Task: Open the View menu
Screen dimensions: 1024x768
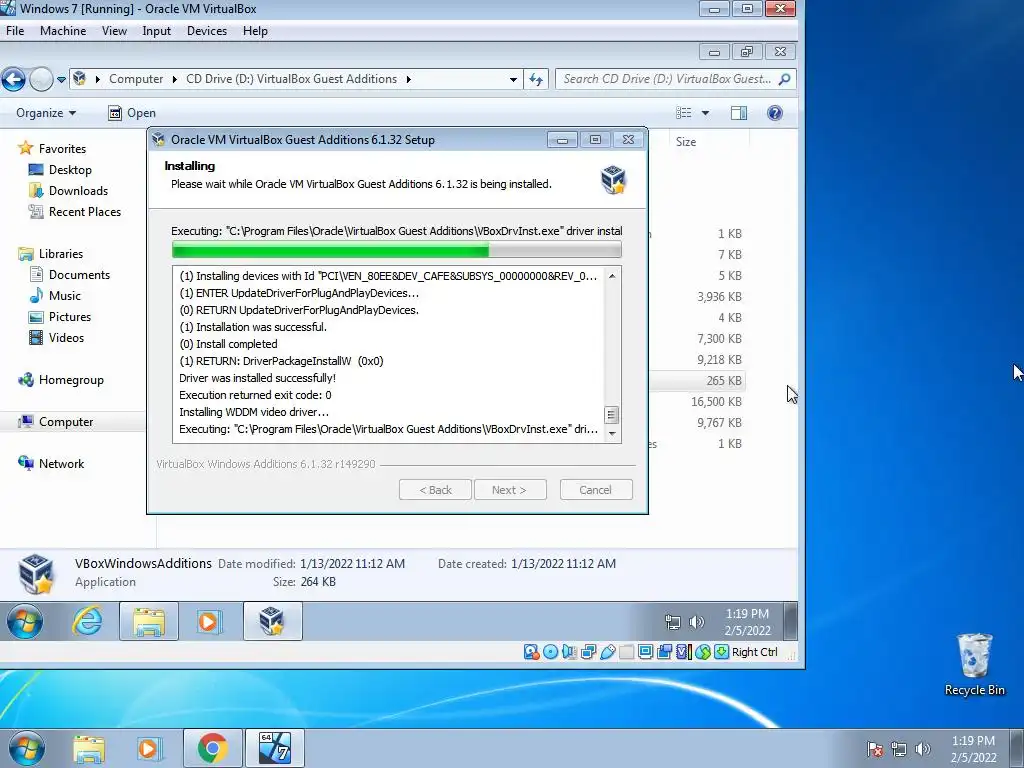Action: point(114,31)
